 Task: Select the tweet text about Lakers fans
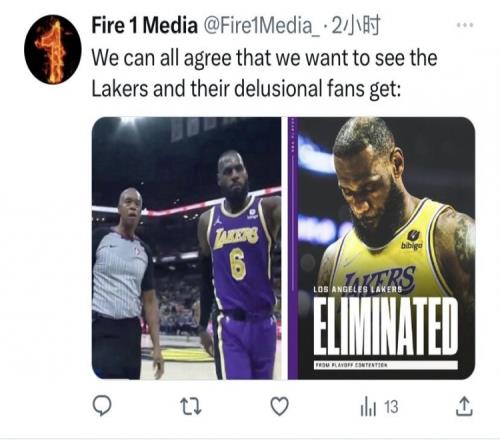coord(264,73)
